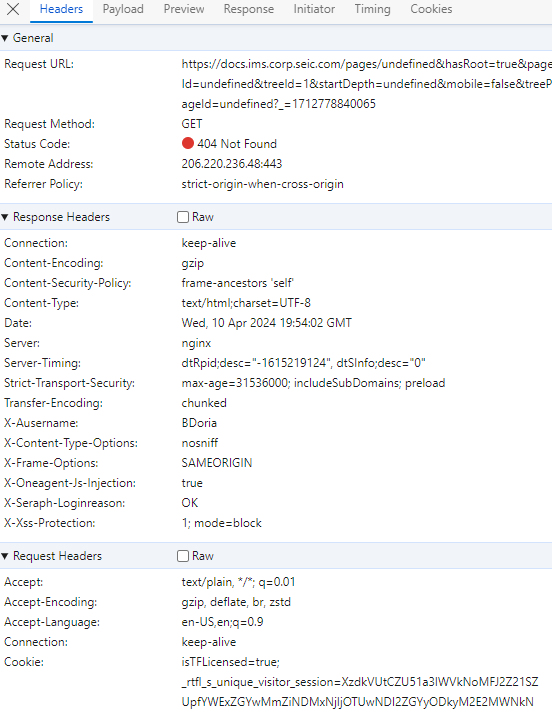Collapse the Request Headers section
Image resolution: width=552 pixels, height=711 pixels.
coord(5,556)
